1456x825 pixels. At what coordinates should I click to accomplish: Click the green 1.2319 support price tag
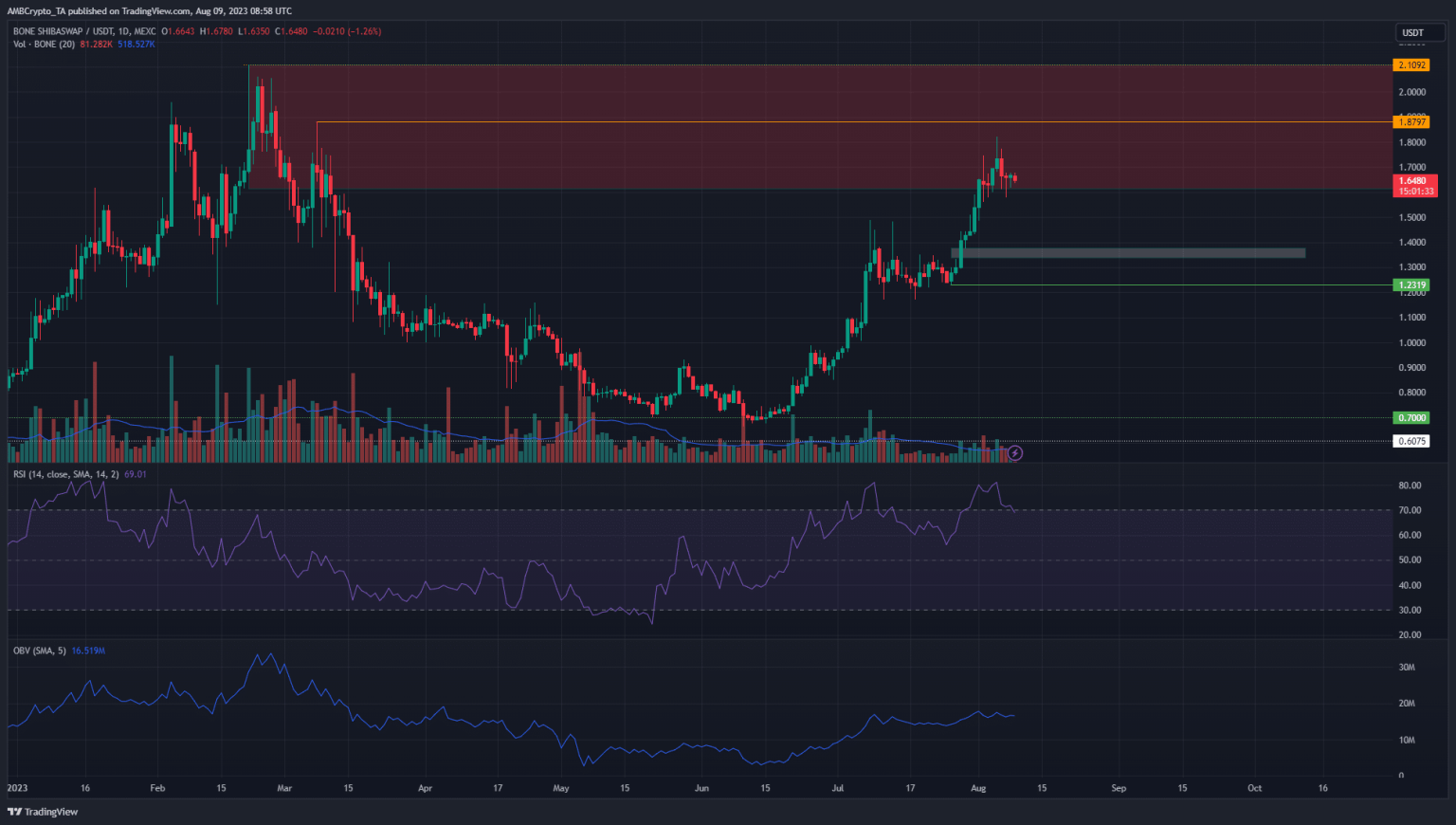[x=1410, y=285]
